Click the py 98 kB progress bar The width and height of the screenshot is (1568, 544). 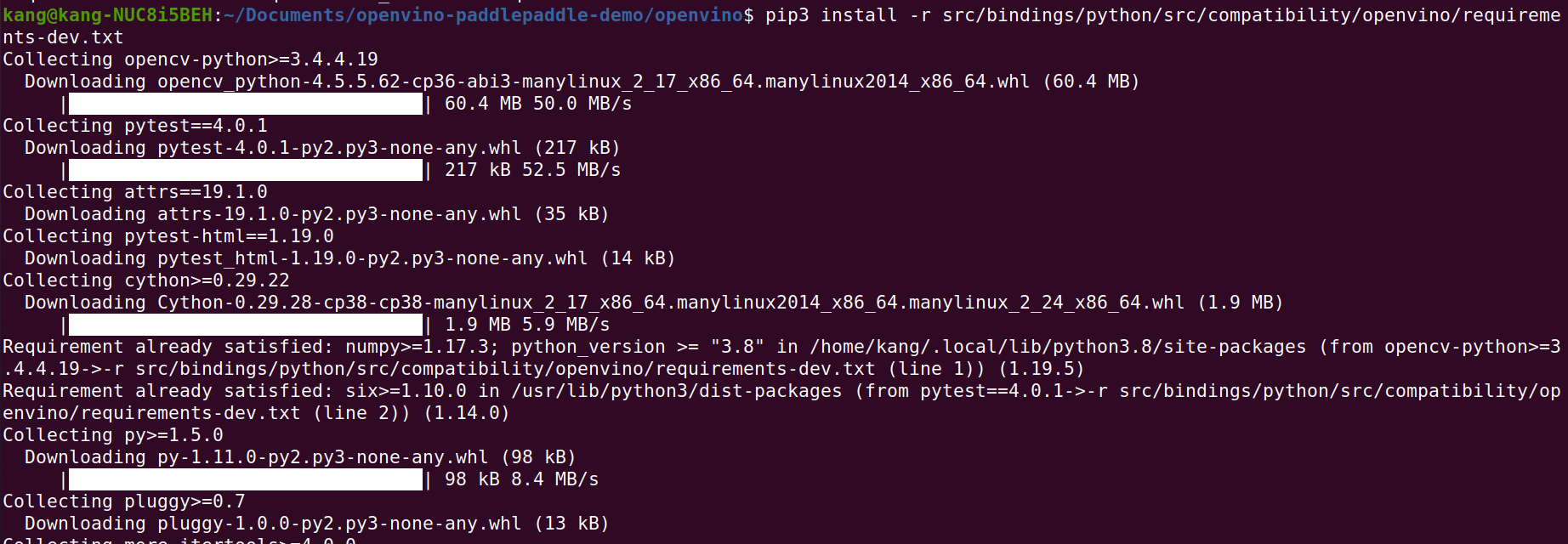[x=246, y=479]
